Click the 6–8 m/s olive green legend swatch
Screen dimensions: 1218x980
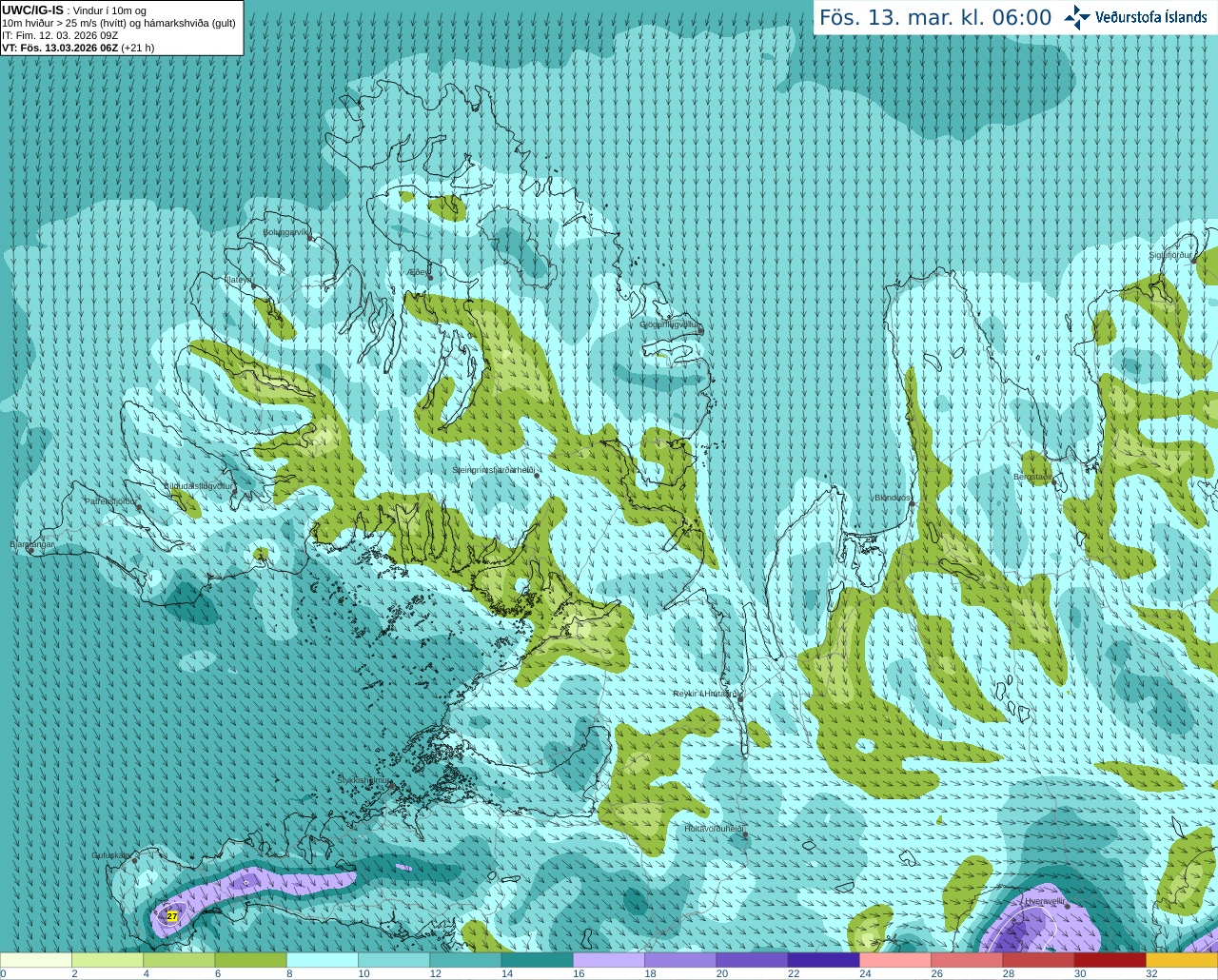[x=250, y=960]
